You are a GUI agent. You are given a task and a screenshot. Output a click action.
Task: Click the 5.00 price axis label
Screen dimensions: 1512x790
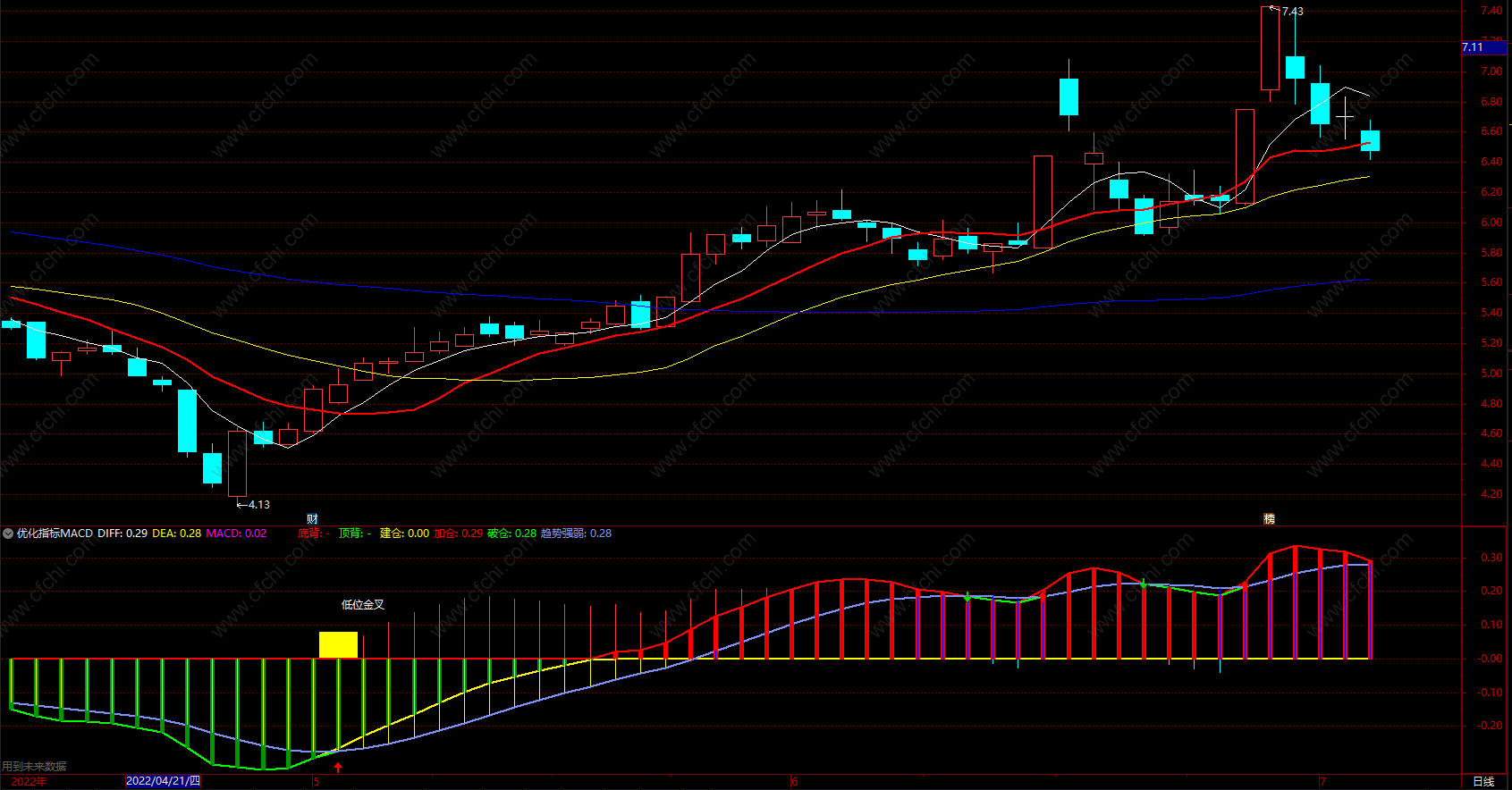click(1491, 374)
